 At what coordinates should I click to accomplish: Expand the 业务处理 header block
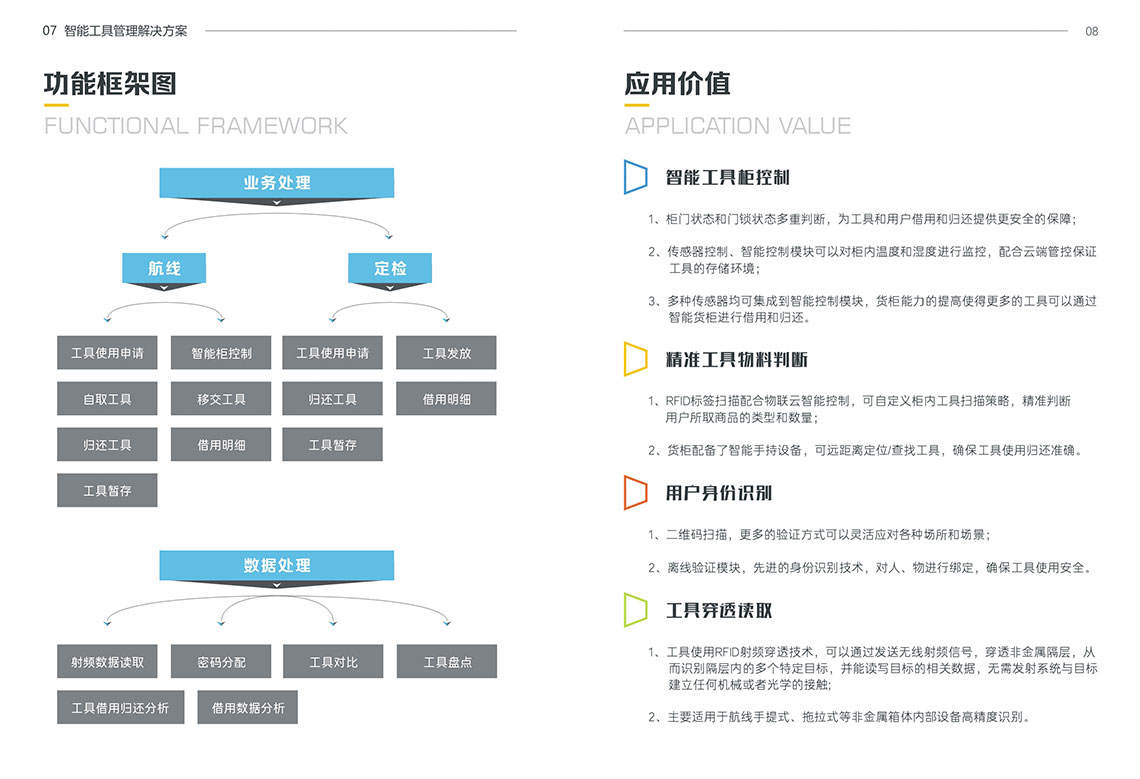pos(277,183)
